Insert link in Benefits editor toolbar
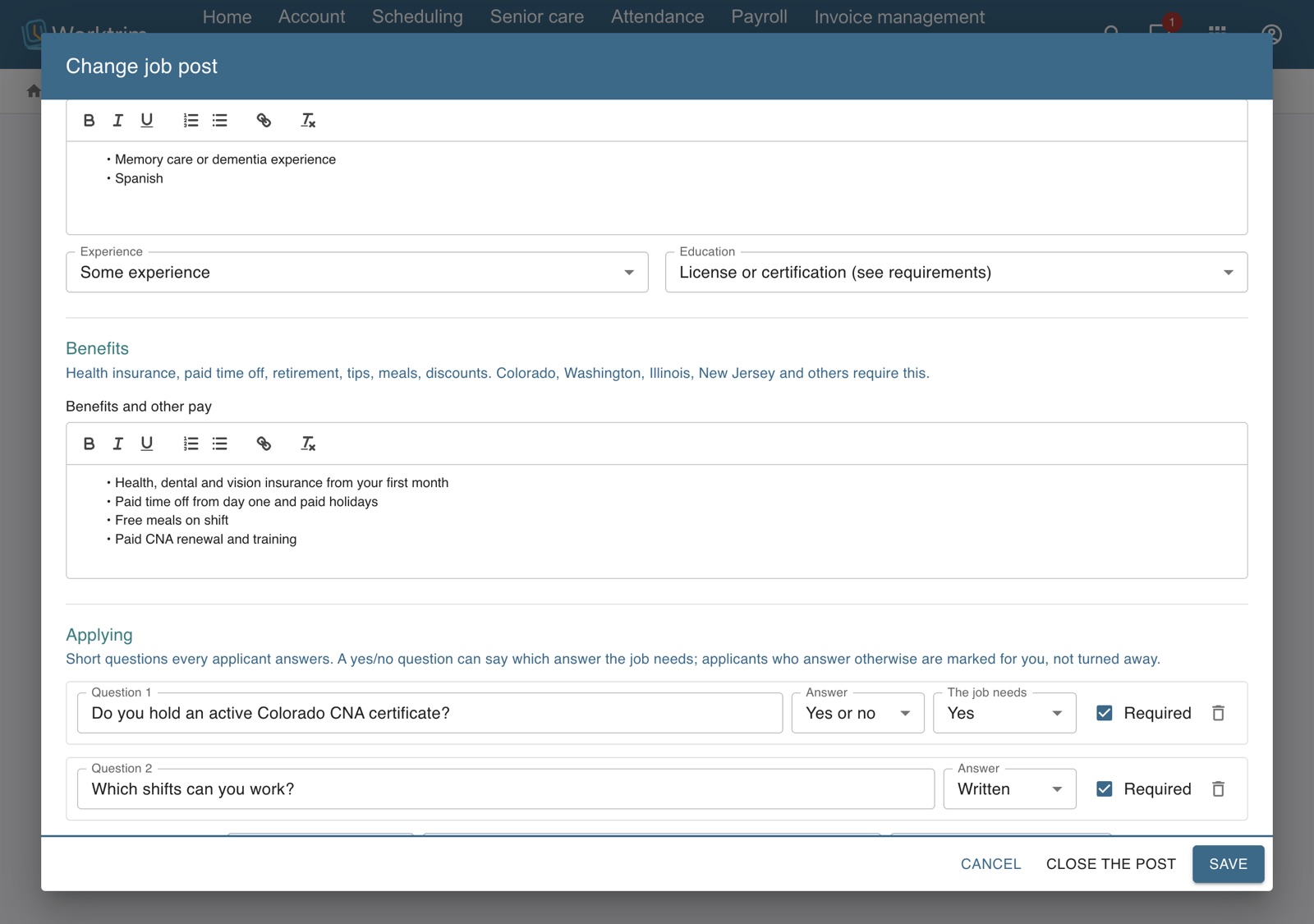The height and width of the screenshot is (924, 1314). pos(264,444)
